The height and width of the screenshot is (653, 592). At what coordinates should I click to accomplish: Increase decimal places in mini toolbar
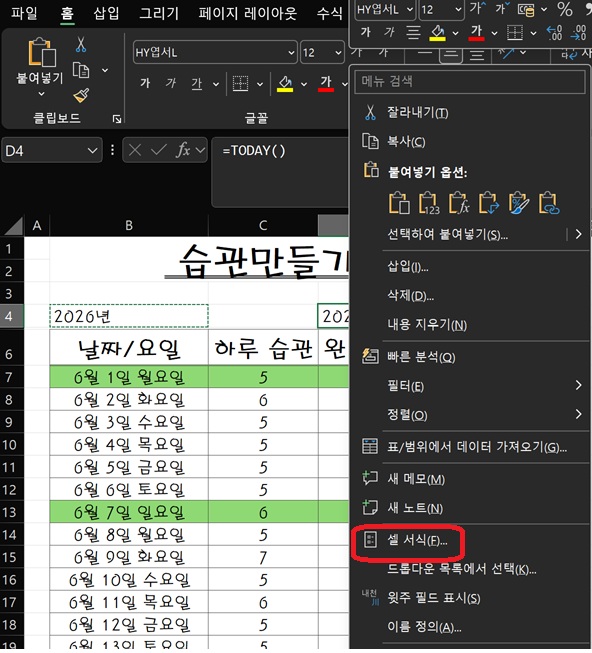(554, 32)
